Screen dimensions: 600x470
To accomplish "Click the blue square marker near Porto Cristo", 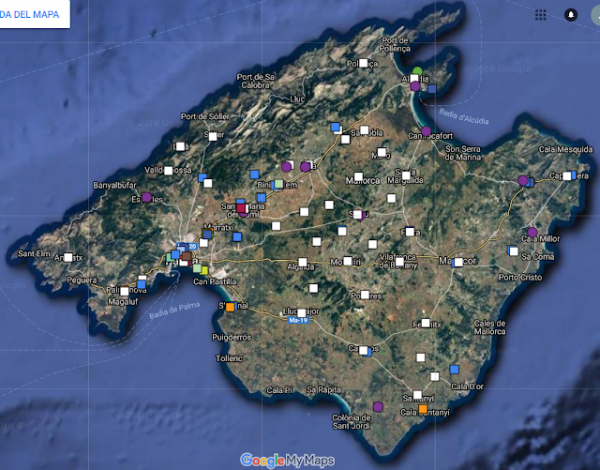I will point(513,250).
